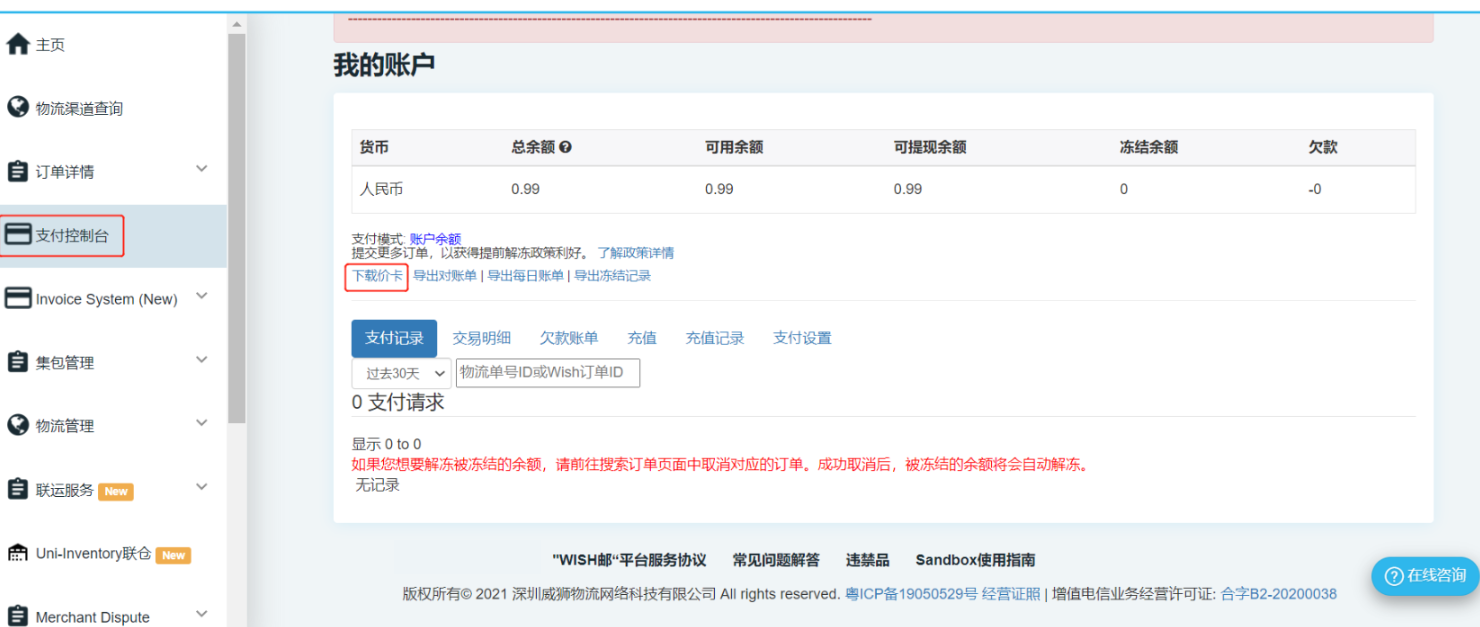
Task: Click the home icon next to 主页
Action: coord(18,45)
